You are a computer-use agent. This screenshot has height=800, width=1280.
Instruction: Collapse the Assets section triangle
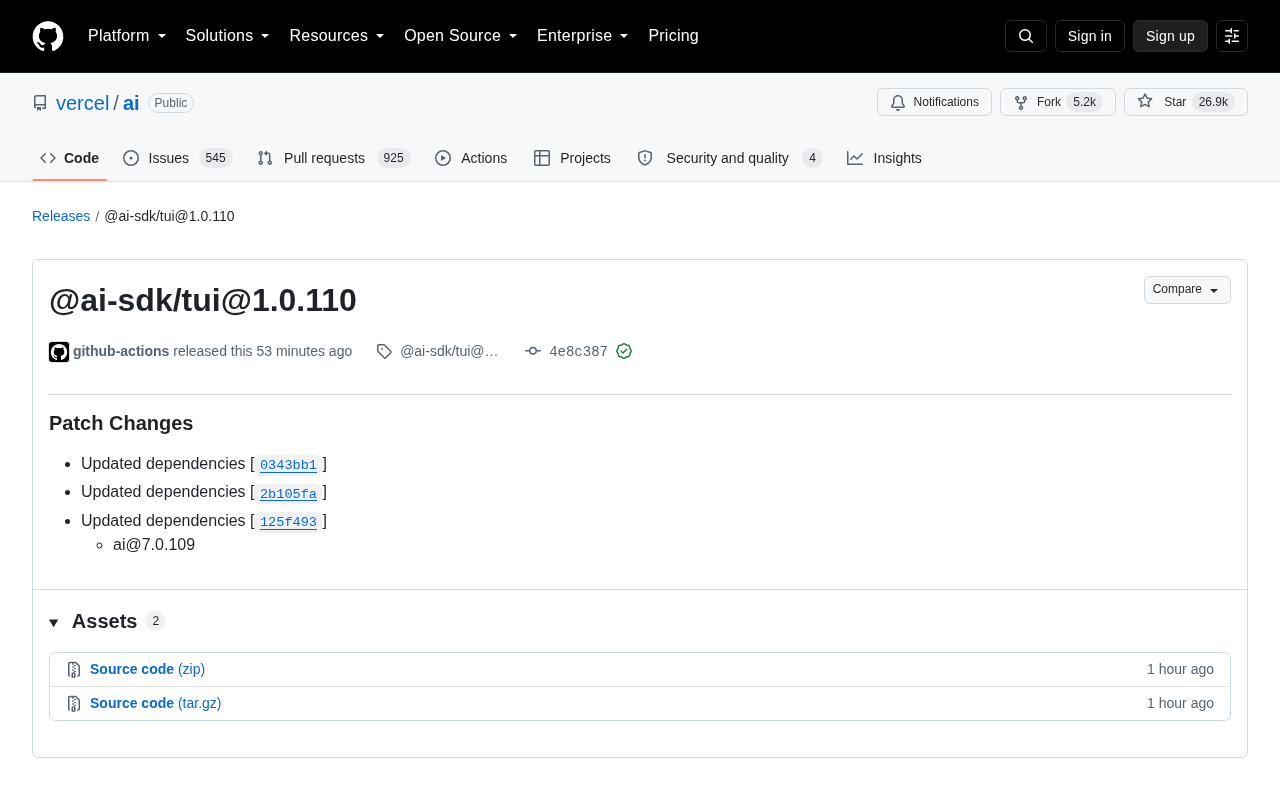point(54,623)
